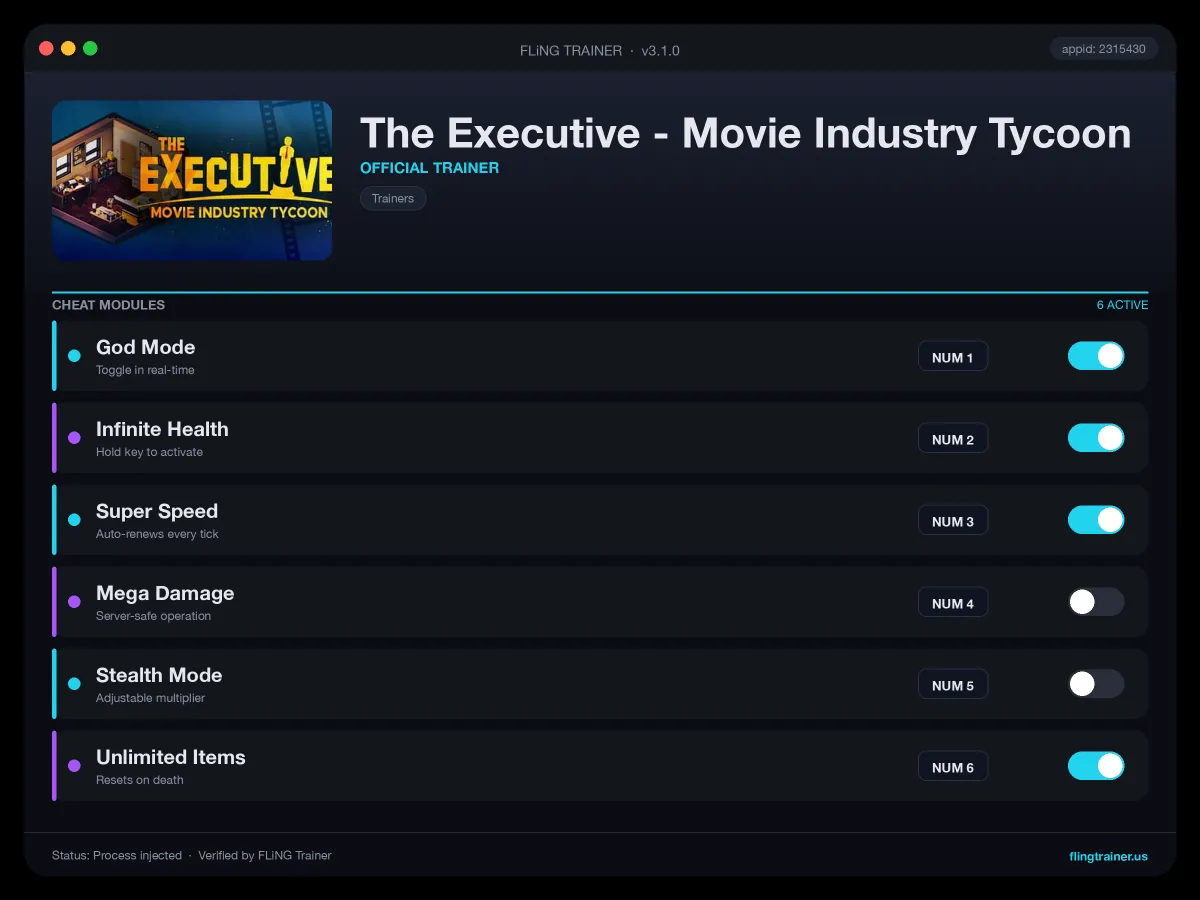Click the NUM 6 hotkey button
Image resolution: width=1200 pixels, height=900 pixels.
point(953,767)
